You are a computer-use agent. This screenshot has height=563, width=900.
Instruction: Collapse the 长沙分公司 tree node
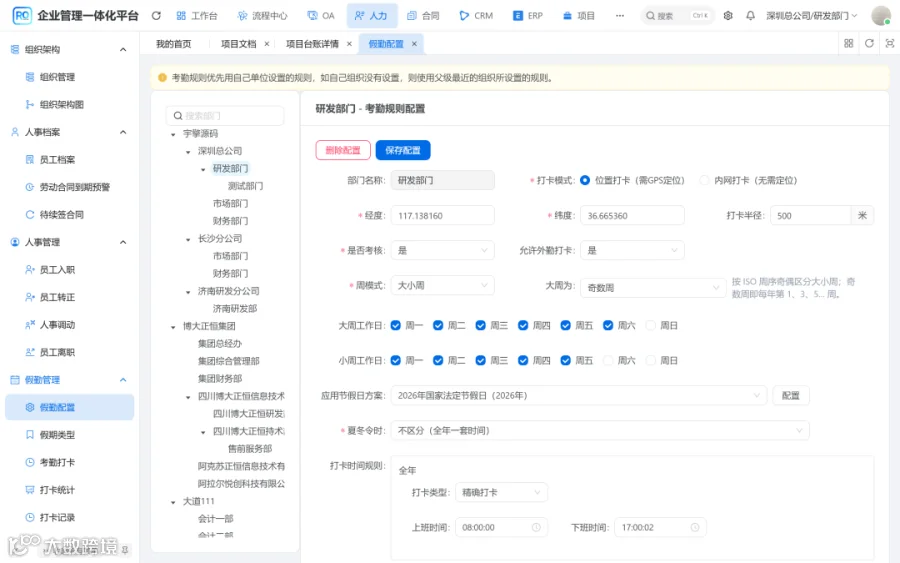point(188,239)
